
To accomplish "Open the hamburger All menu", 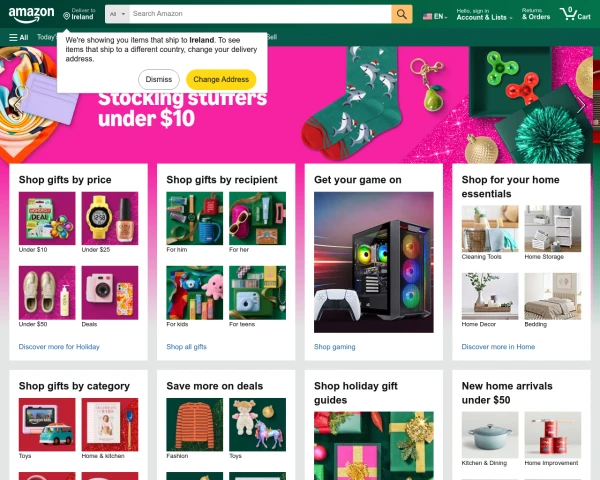I will 19,37.
